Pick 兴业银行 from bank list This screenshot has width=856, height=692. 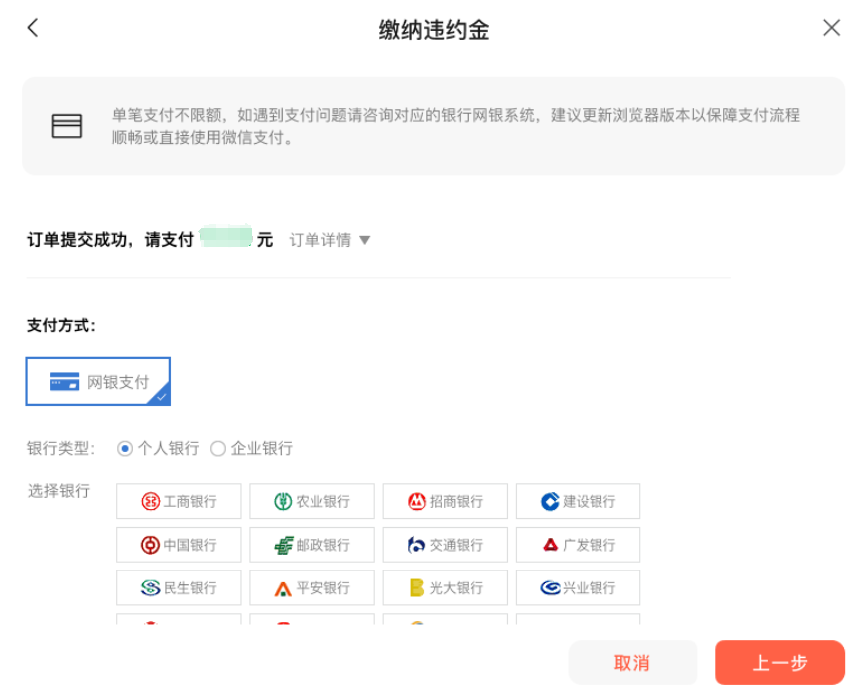pos(578,588)
